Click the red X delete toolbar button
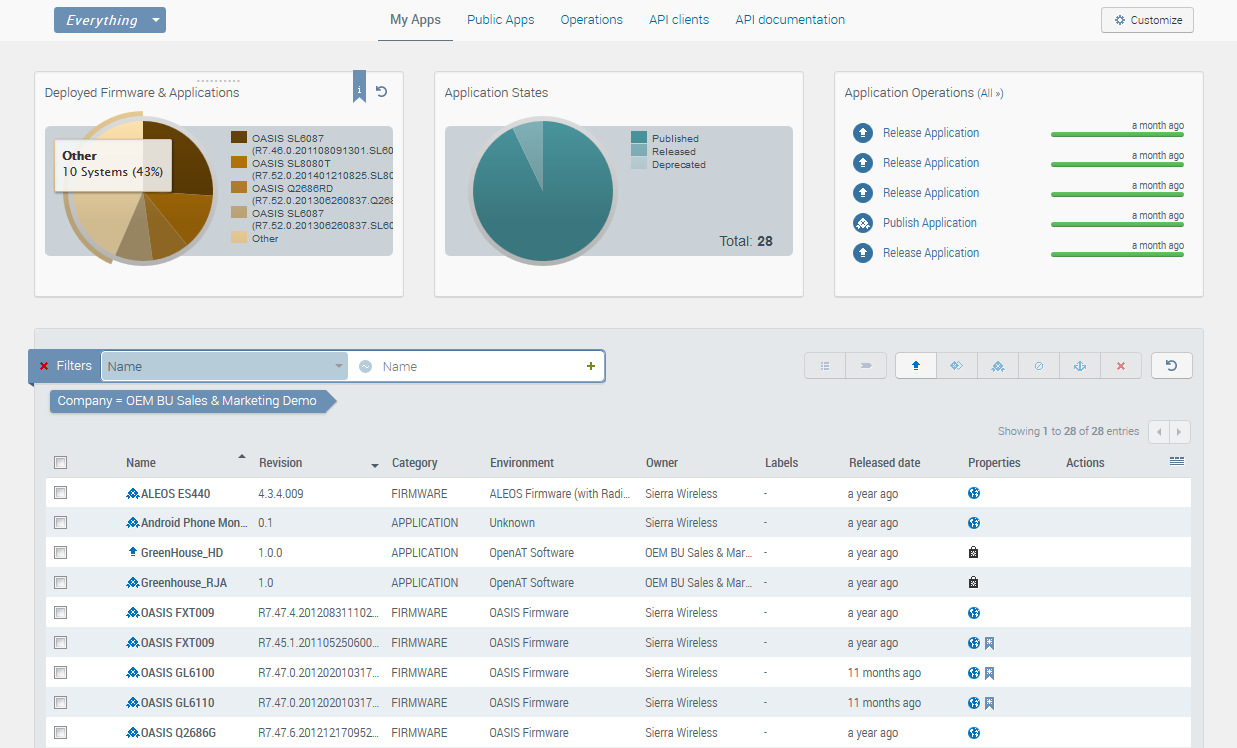 point(1121,366)
